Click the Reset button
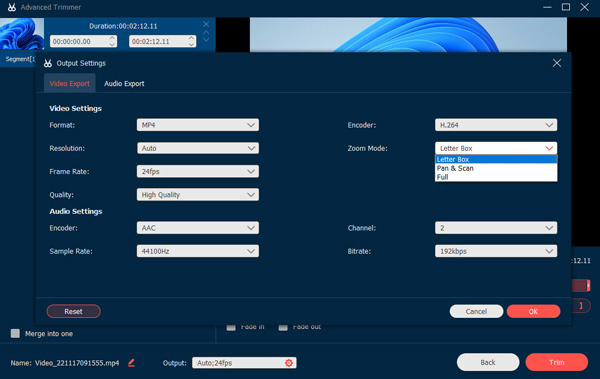This screenshot has height=379, width=600. pyautogui.click(x=73, y=311)
